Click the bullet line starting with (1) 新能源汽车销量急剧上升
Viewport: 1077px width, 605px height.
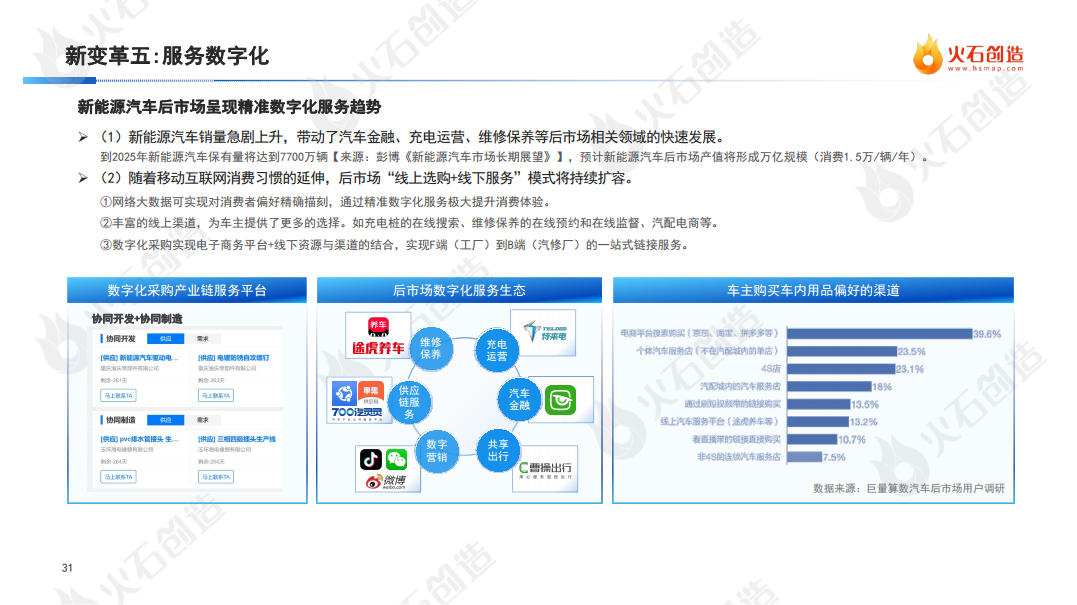pyautogui.click(x=411, y=137)
